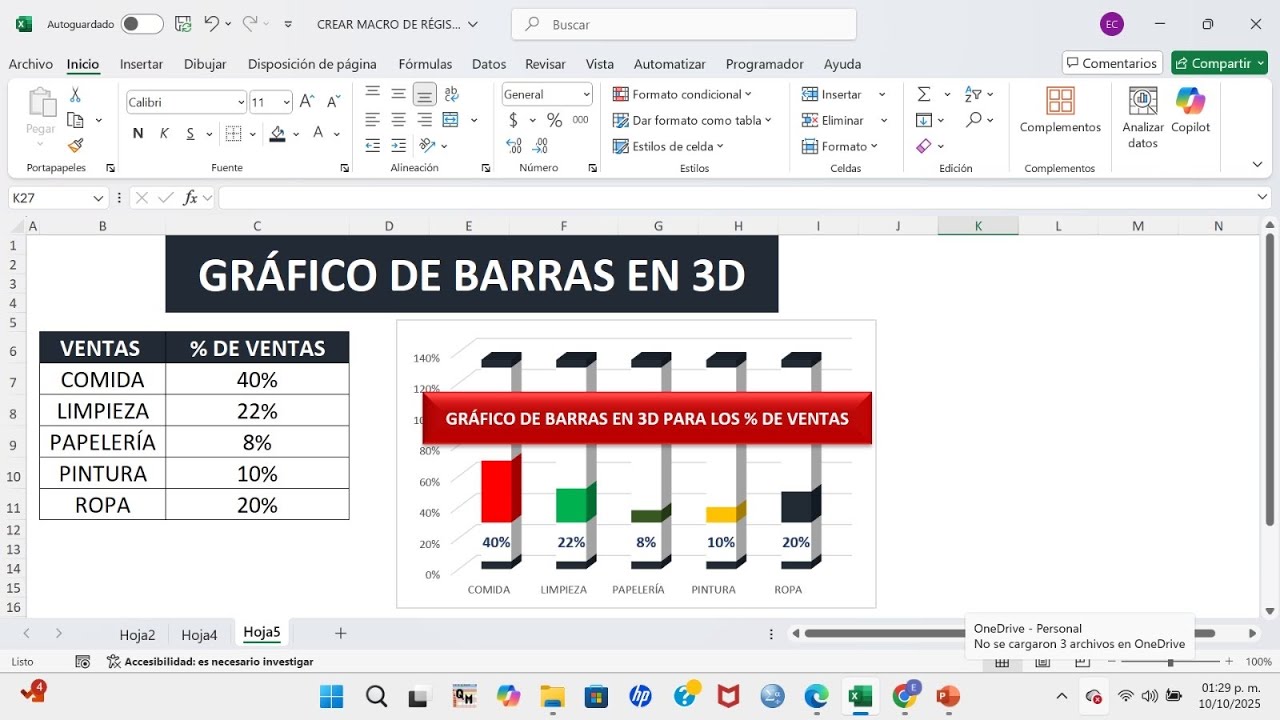This screenshot has width=1280, height=720.
Task: Apply thousands separator style (000)
Action: pyautogui.click(x=580, y=120)
